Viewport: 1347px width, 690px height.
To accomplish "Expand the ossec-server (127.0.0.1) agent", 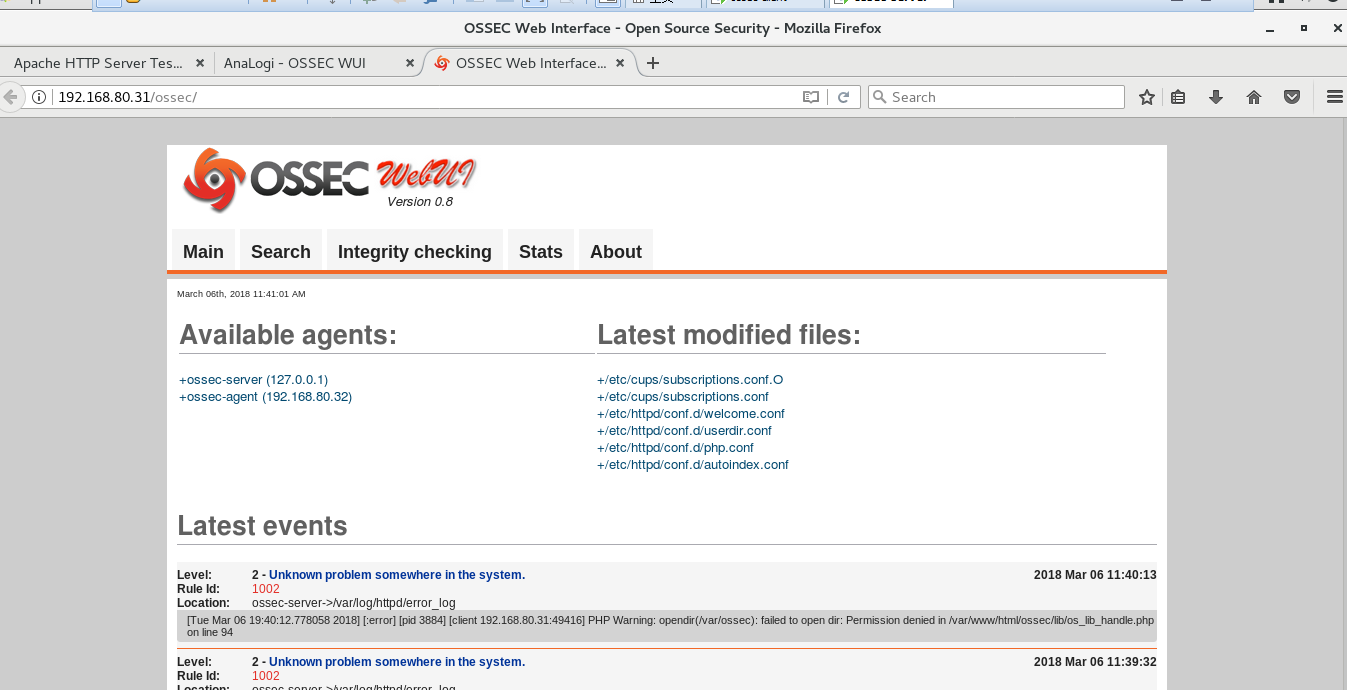I will click(x=253, y=380).
